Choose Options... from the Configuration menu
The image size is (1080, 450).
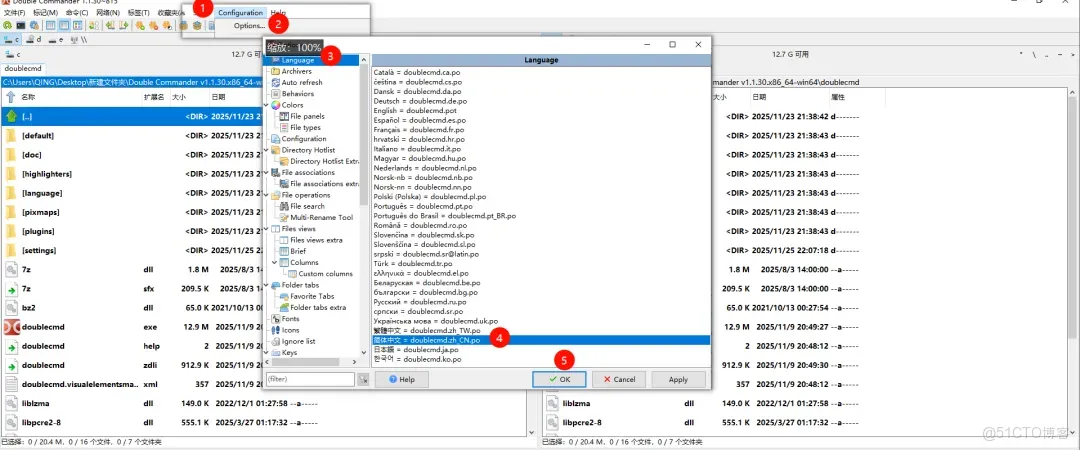[249, 25]
